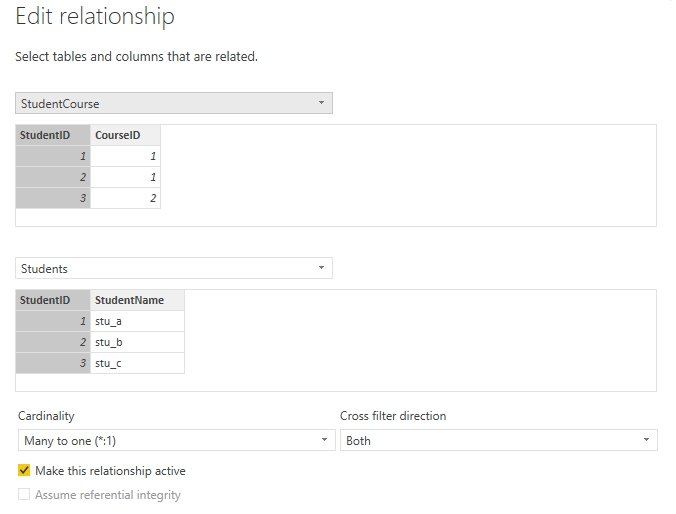The height and width of the screenshot is (514, 676).
Task: Click the stu_c cell in Students table
Action: point(138,363)
